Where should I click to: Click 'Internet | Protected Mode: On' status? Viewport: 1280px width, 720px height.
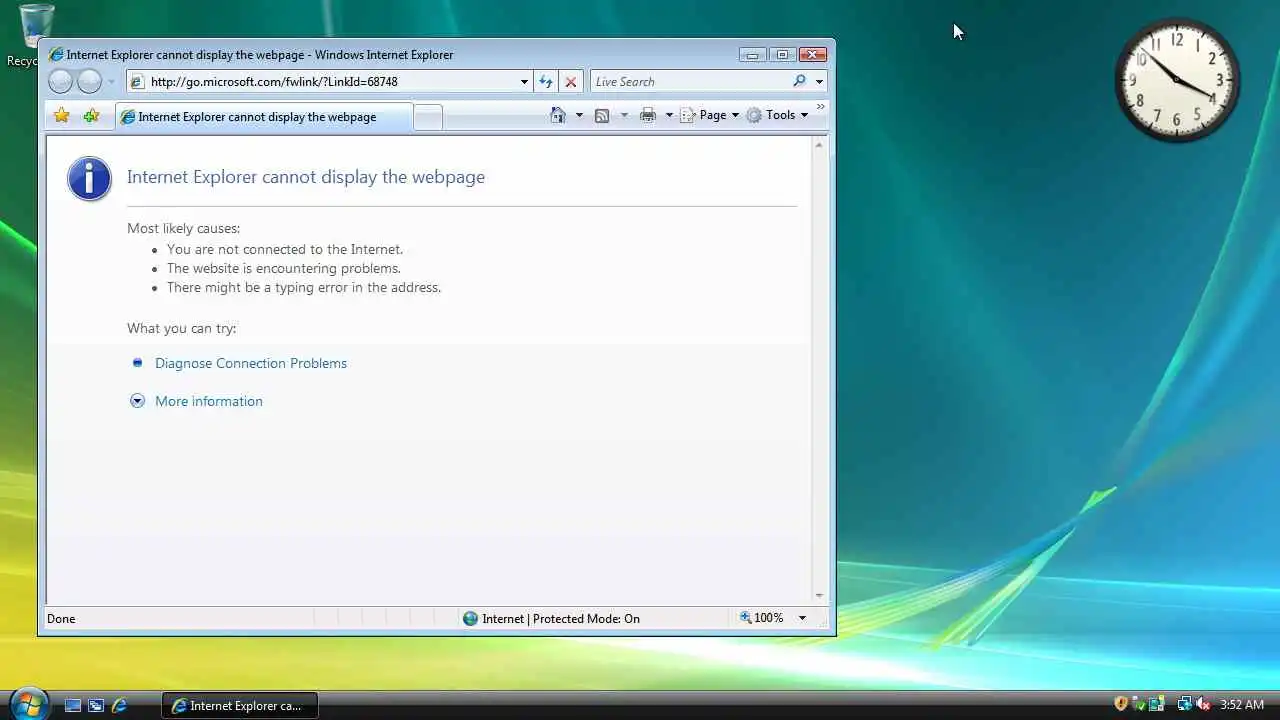coord(551,619)
